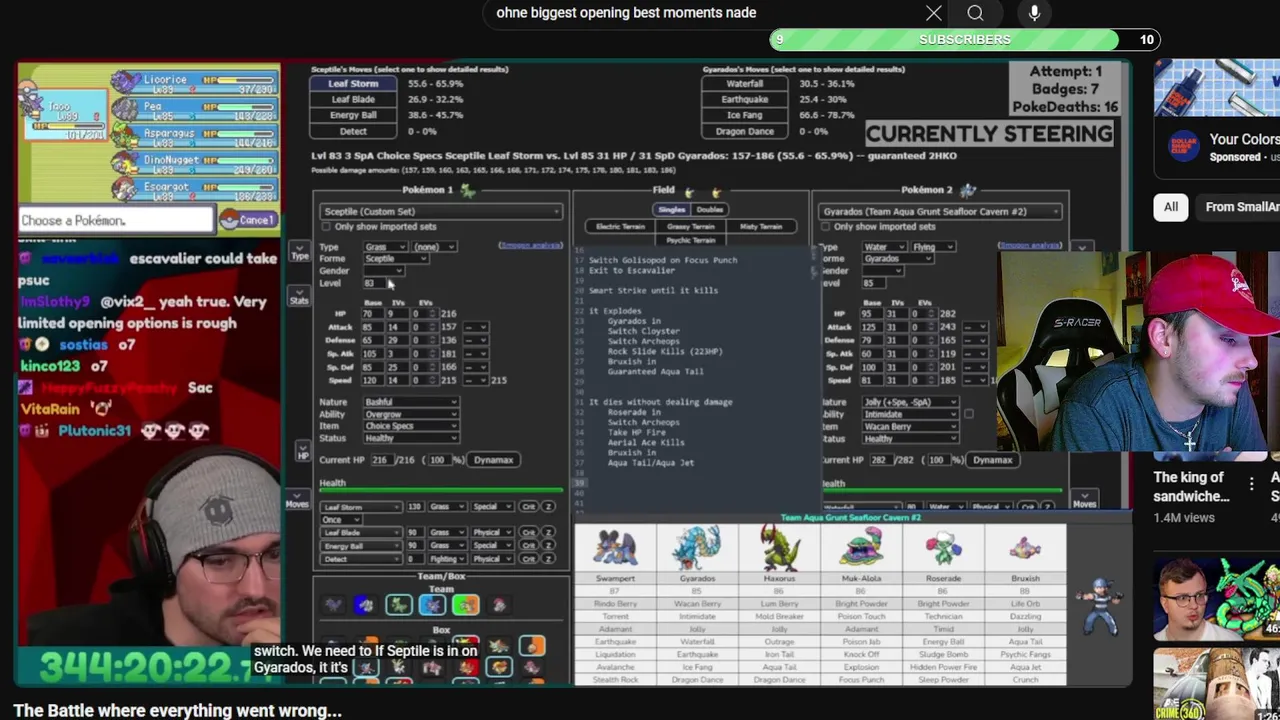Toggle Misty Terrain on the field
Image resolution: width=1280 pixels, height=720 pixels.
pos(761,227)
